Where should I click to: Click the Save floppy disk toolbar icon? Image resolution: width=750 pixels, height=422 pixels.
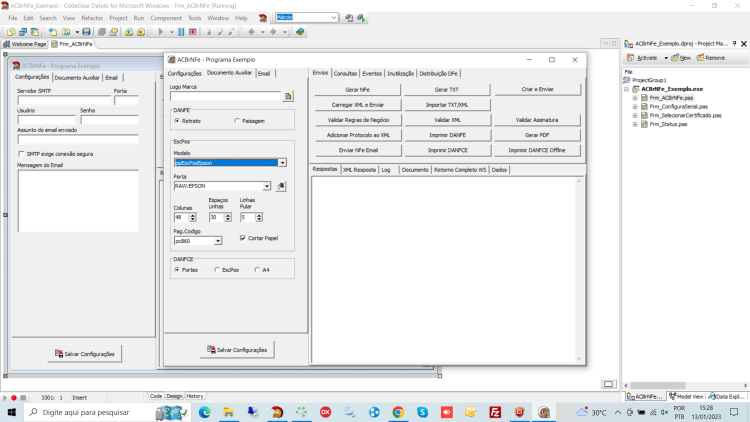[86, 32]
